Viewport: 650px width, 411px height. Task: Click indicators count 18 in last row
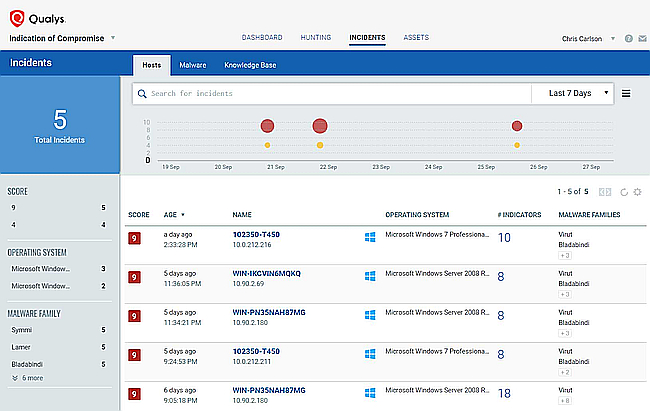(x=504, y=394)
